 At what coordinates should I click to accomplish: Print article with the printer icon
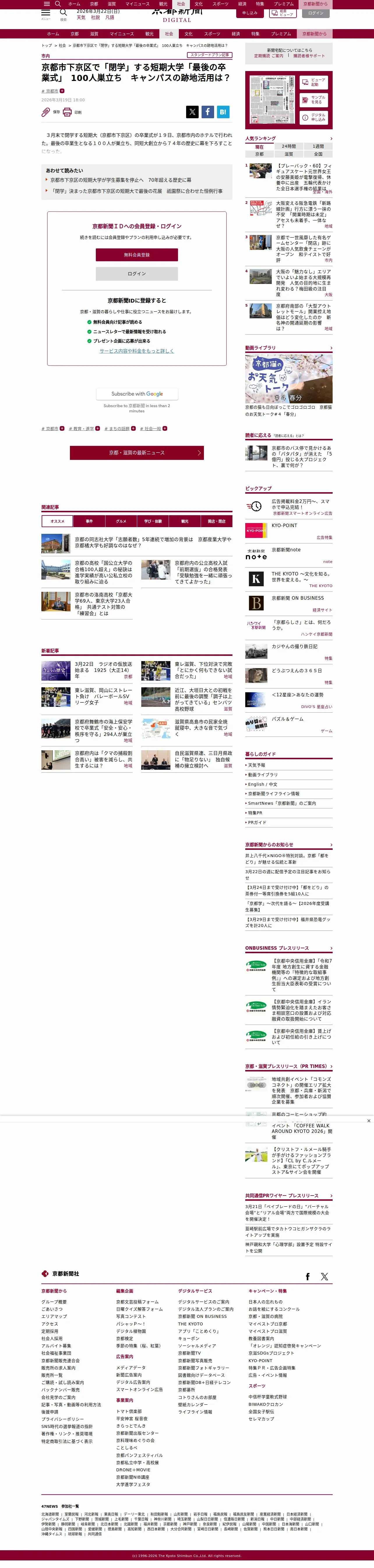click(67, 112)
